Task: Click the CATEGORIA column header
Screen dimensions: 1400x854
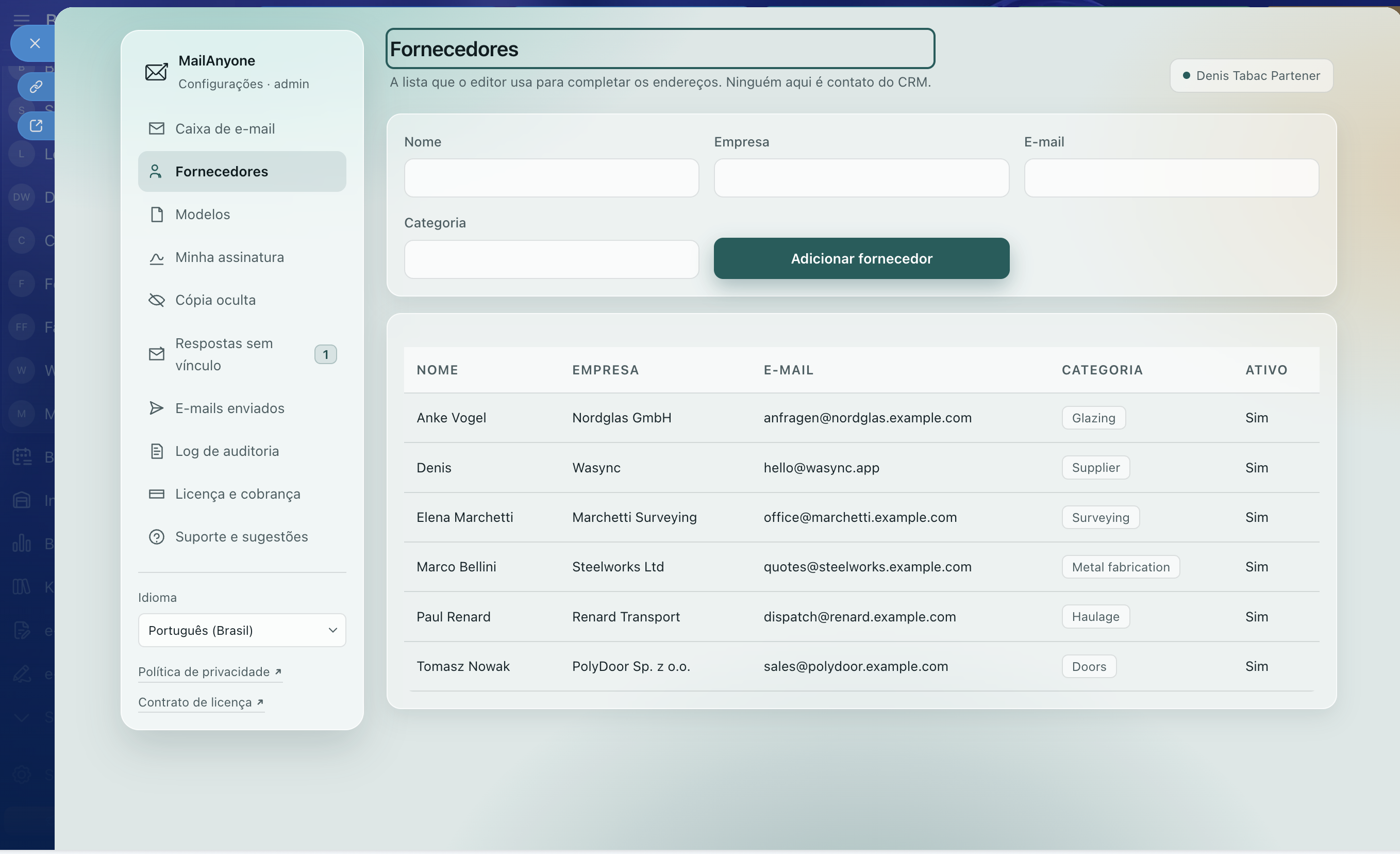Action: [x=1102, y=370]
